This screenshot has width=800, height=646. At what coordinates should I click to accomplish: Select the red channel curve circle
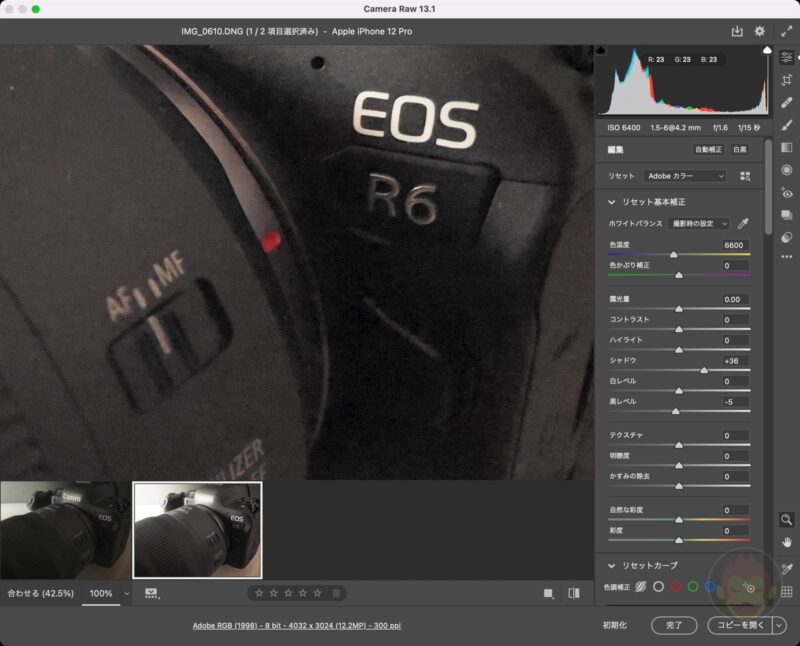point(675,587)
